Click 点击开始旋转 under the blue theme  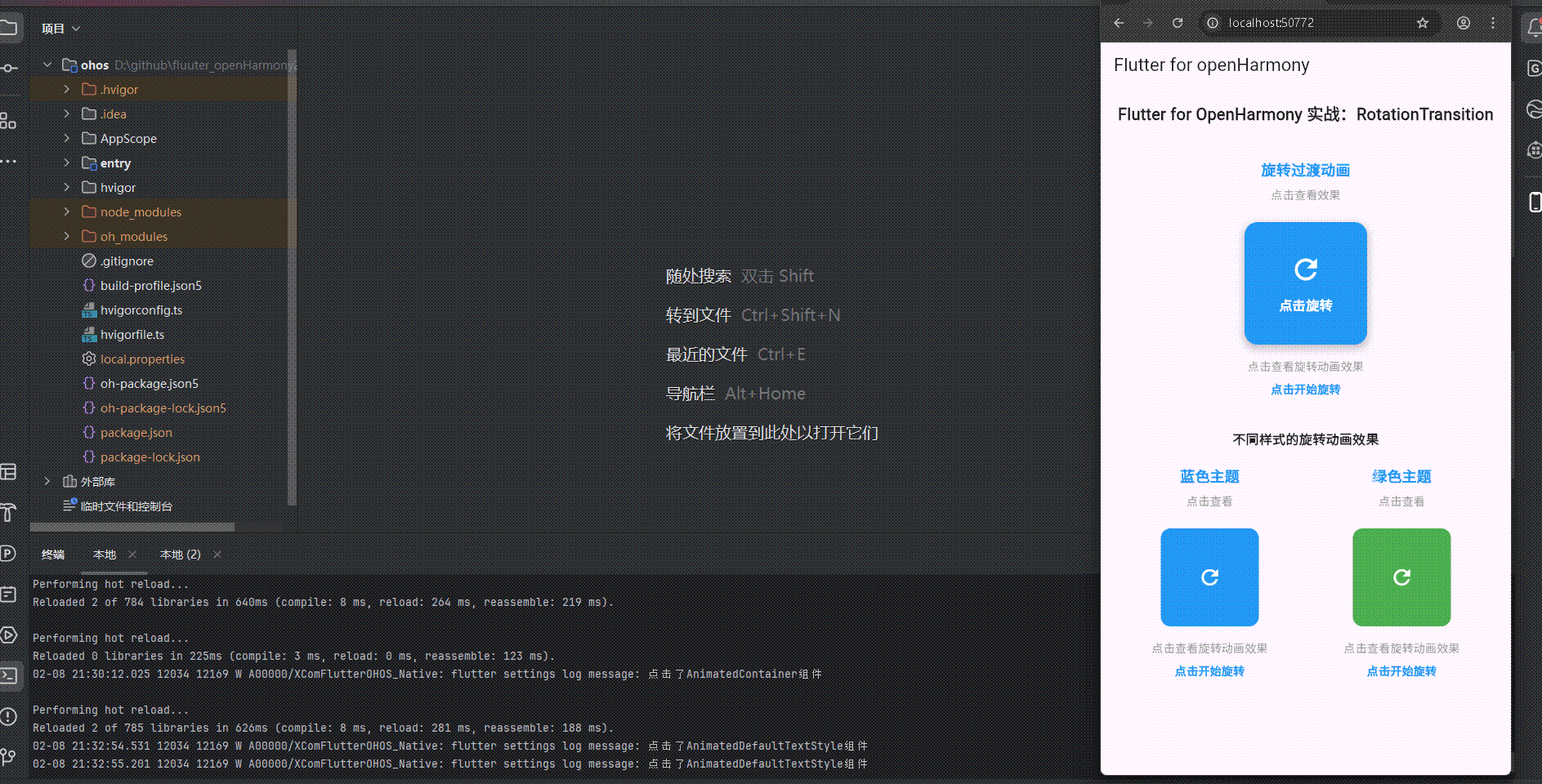1209,671
